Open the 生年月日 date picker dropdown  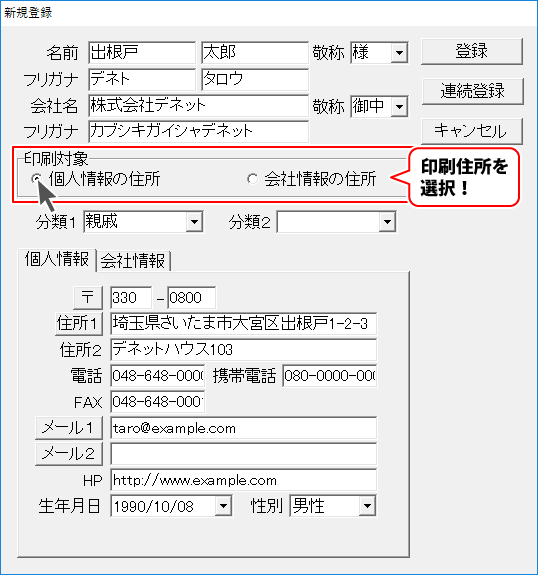tap(223, 506)
